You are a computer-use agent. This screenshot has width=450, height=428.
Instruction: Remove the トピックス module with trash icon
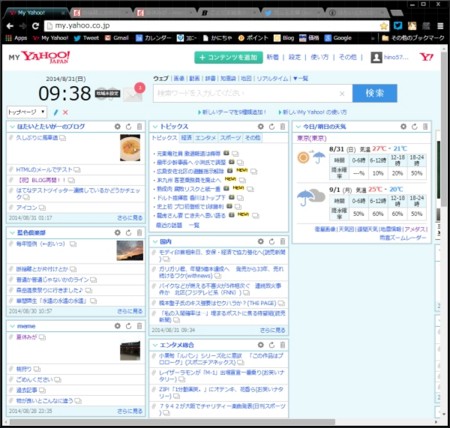[x=282, y=127]
